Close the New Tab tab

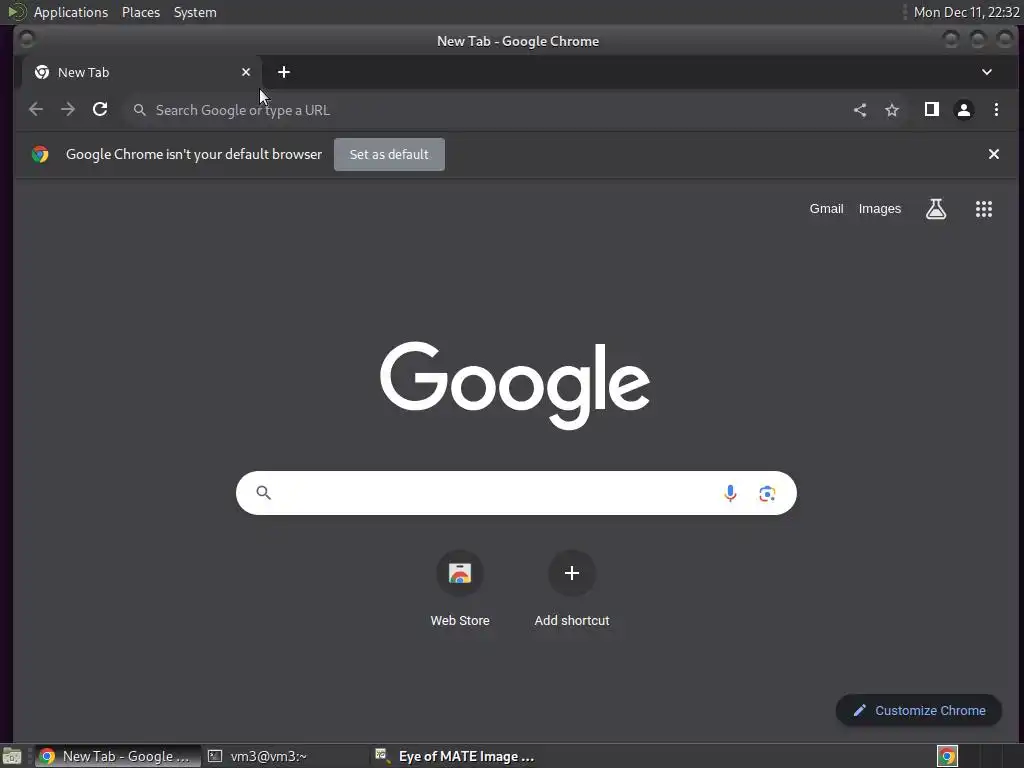(246, 72)
